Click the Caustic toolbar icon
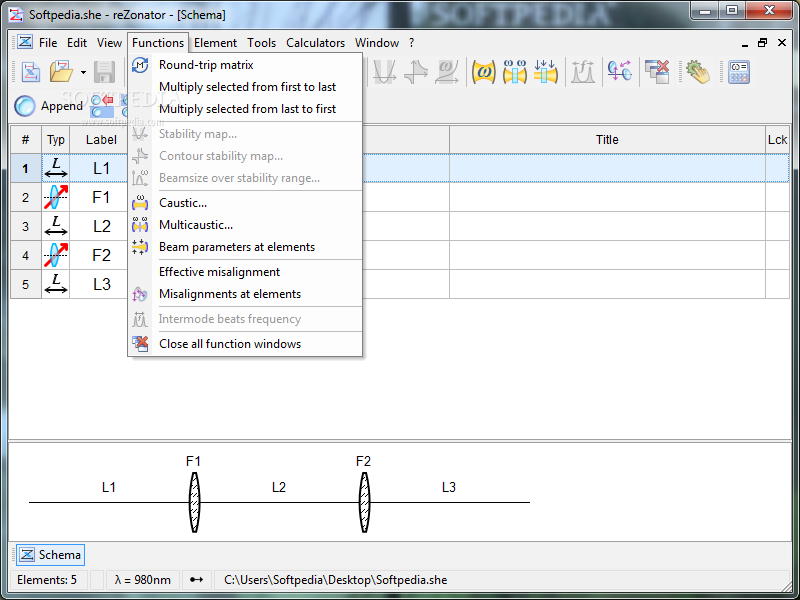 (483, 72)
